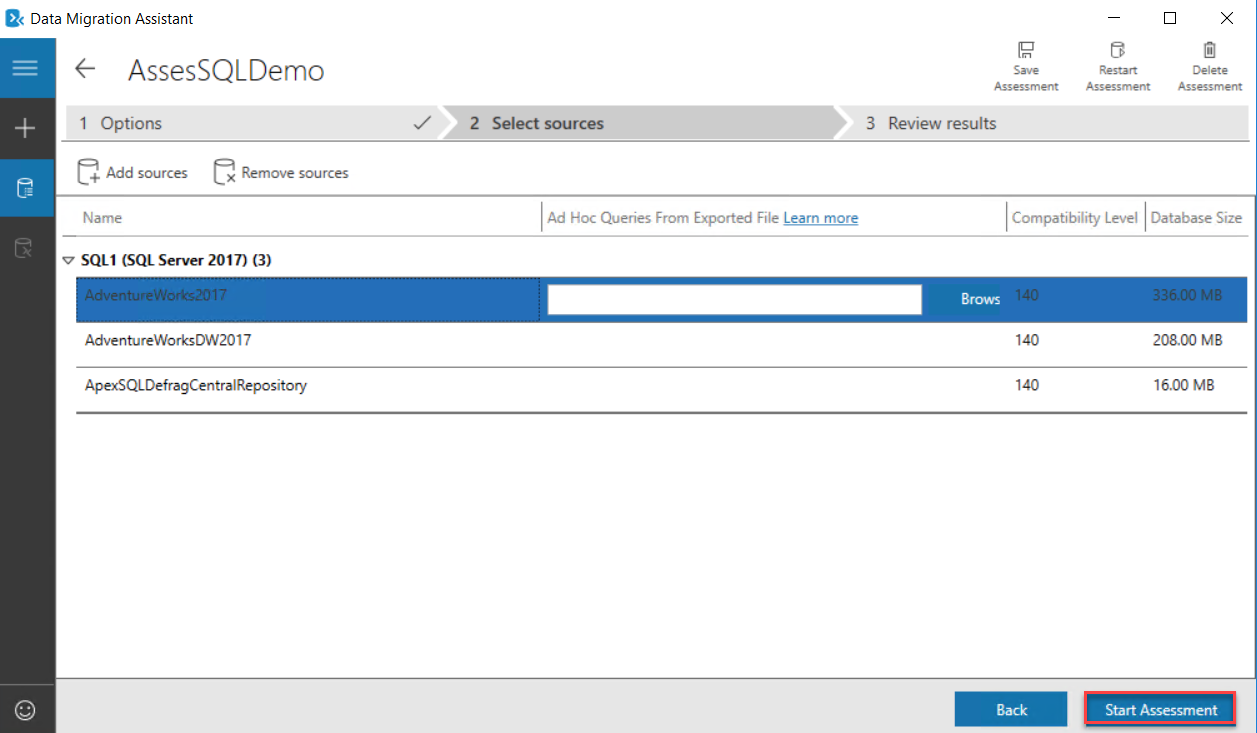Click Add sources toolbar button
This screenshot has width=1257, height=733.
pyautogui.click(x=133, y=172)
